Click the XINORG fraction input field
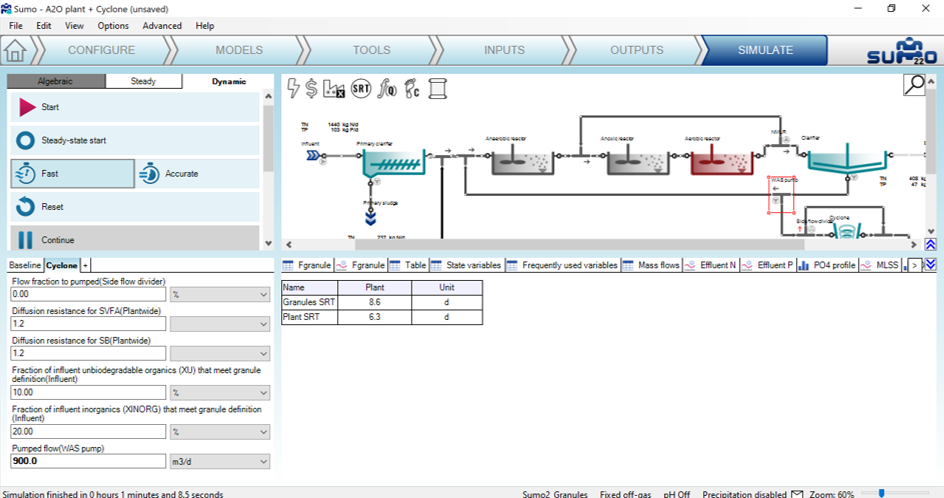Image resolution: width=944 pixels, height=498 pixels. click(88, 431)
